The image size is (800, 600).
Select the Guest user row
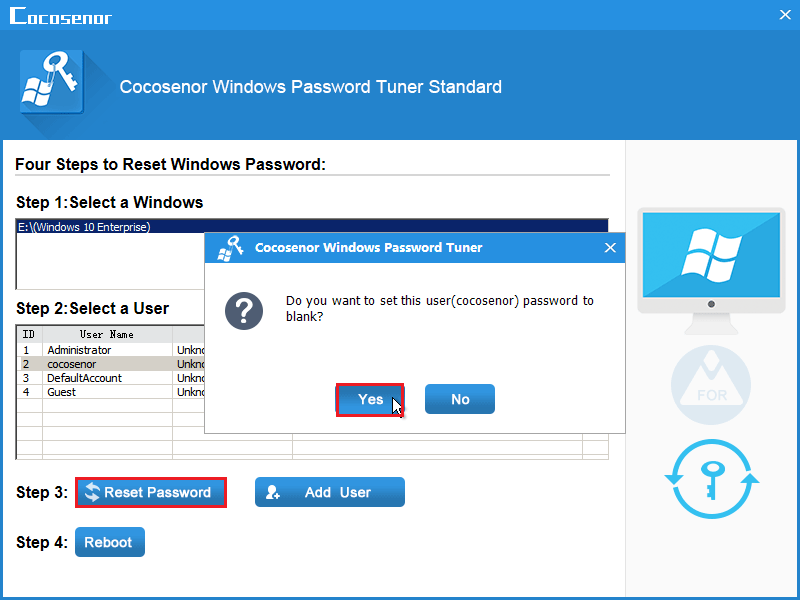click(111, 392)
